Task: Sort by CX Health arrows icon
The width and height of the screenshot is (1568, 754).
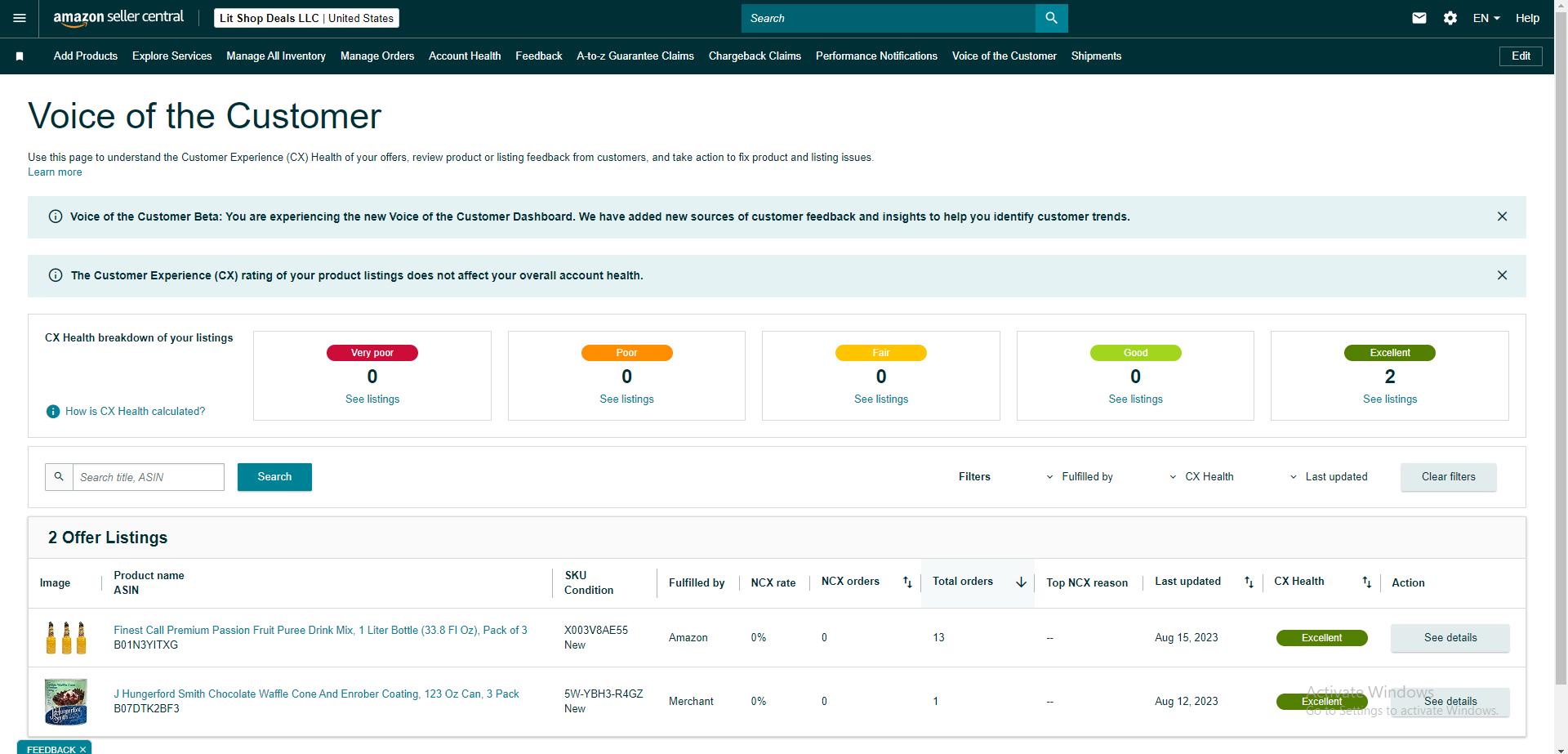Action: (1366, 582)
